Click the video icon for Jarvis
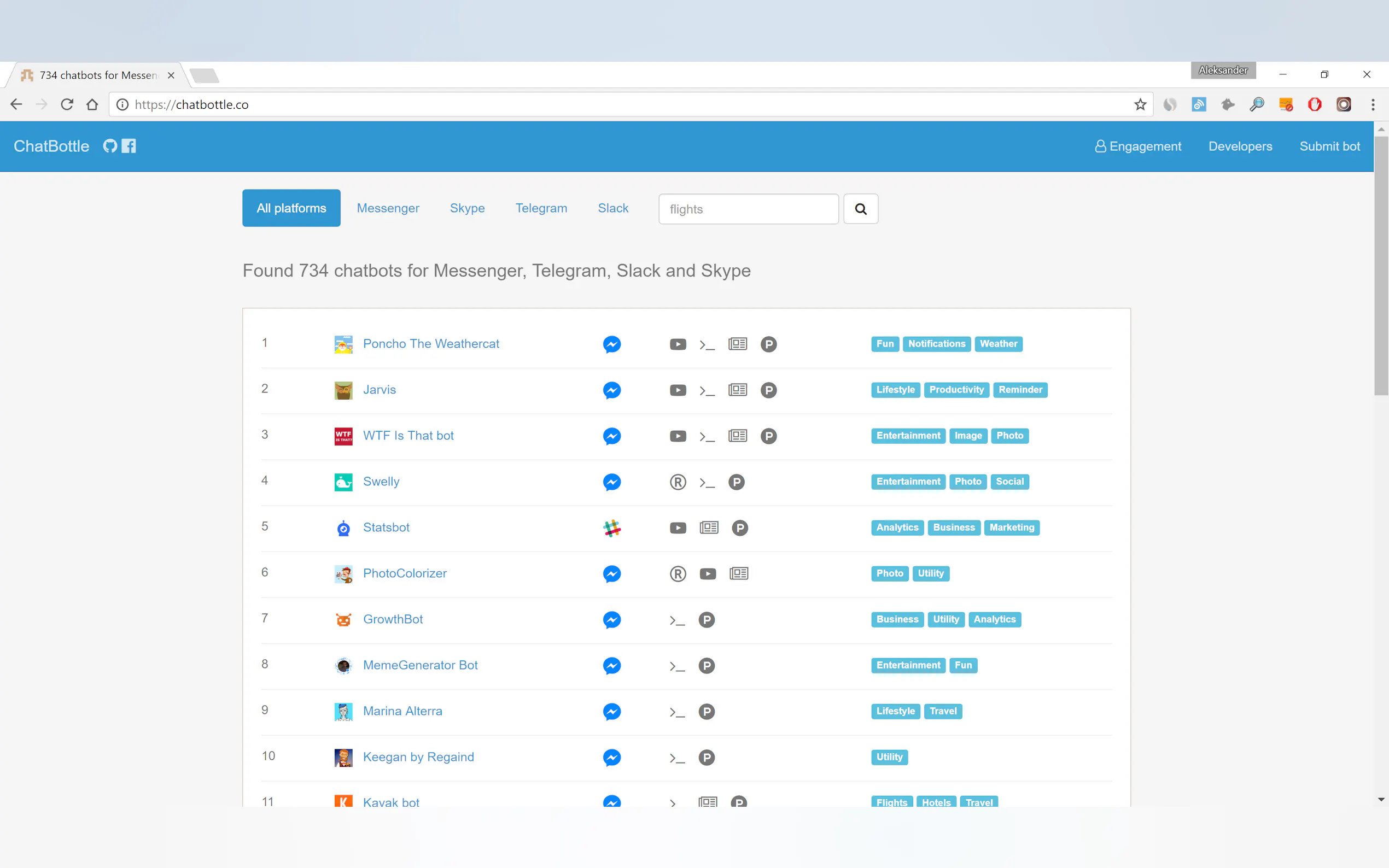Screen dimensions: 1389x868 [x=678, y=390]
